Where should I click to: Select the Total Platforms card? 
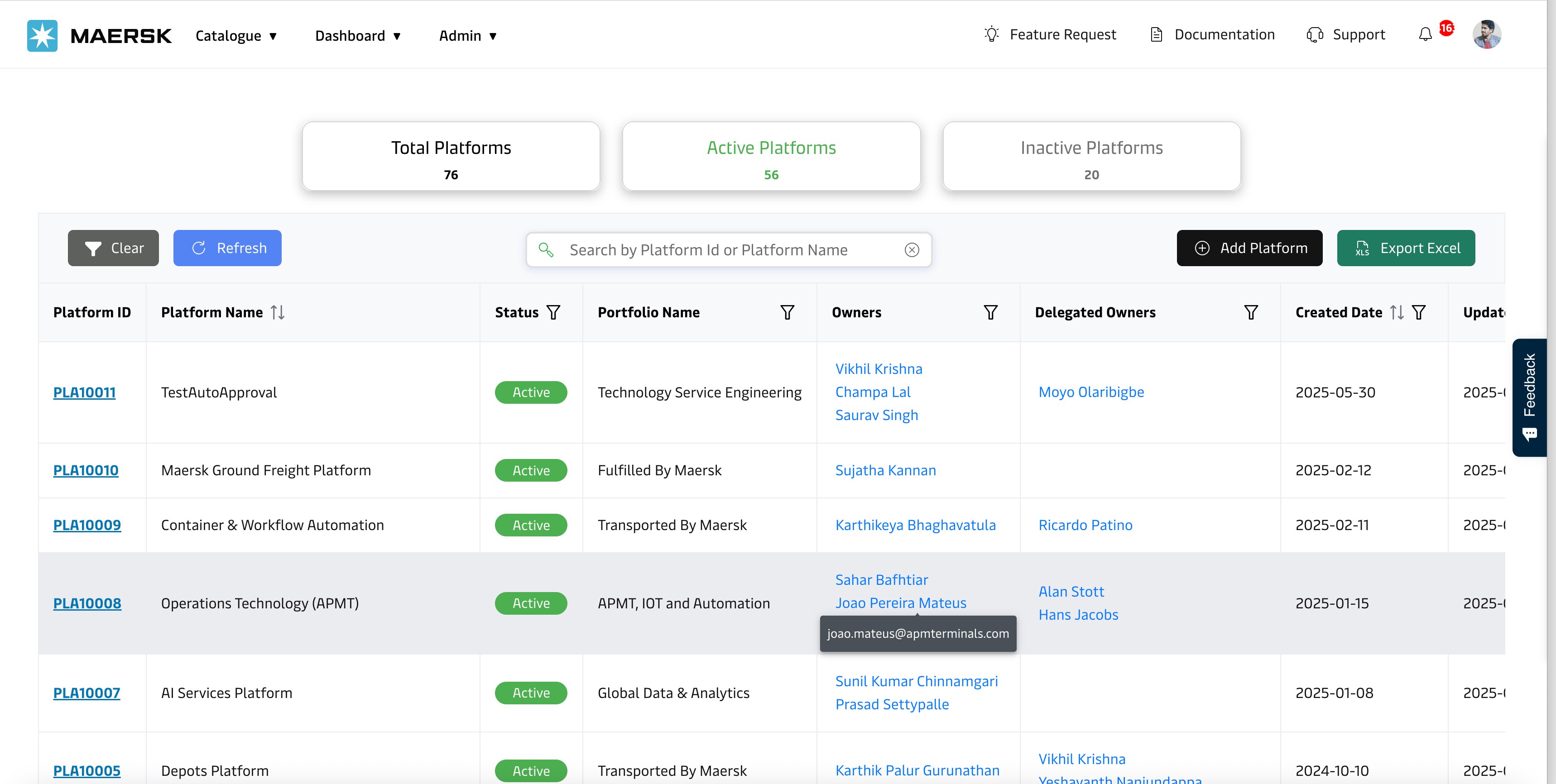[451, 157]
